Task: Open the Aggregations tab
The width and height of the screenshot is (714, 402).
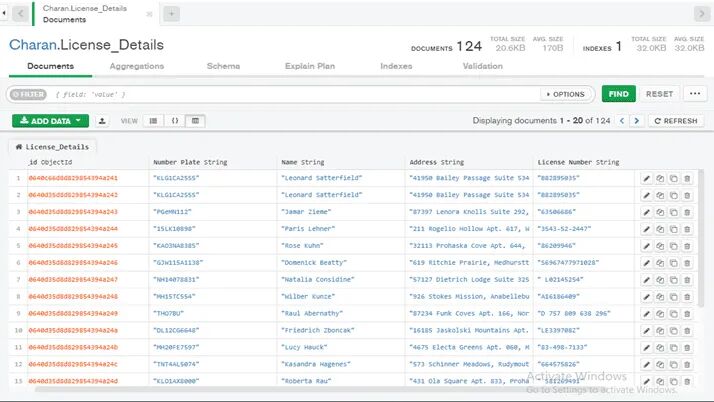Action: [137, 66]
